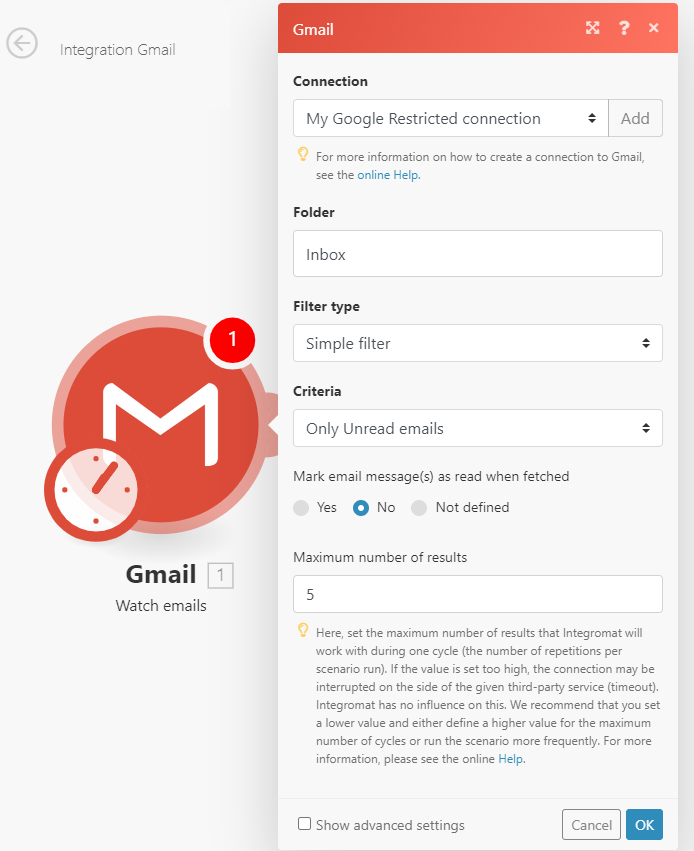Confirm settings with the OK button
Viewport: 694px width, 851px height.
tap(644, 825)
